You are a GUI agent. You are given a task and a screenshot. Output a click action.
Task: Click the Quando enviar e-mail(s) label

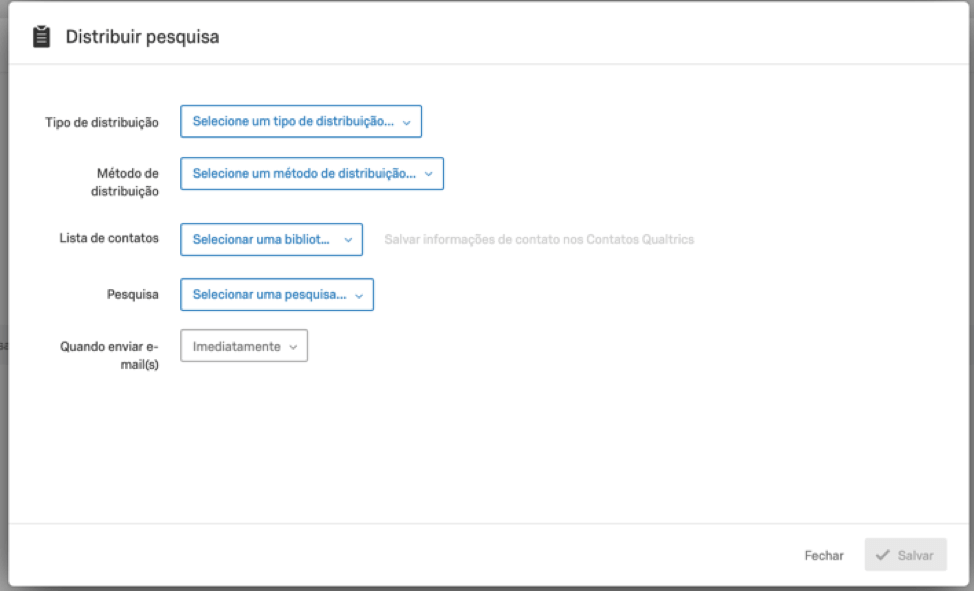point(110,354)
